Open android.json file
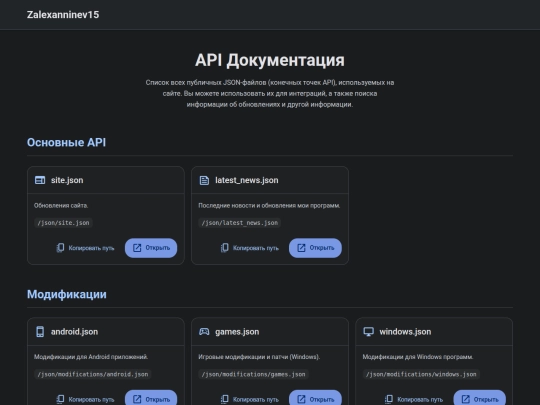 (x=151, y=398)
